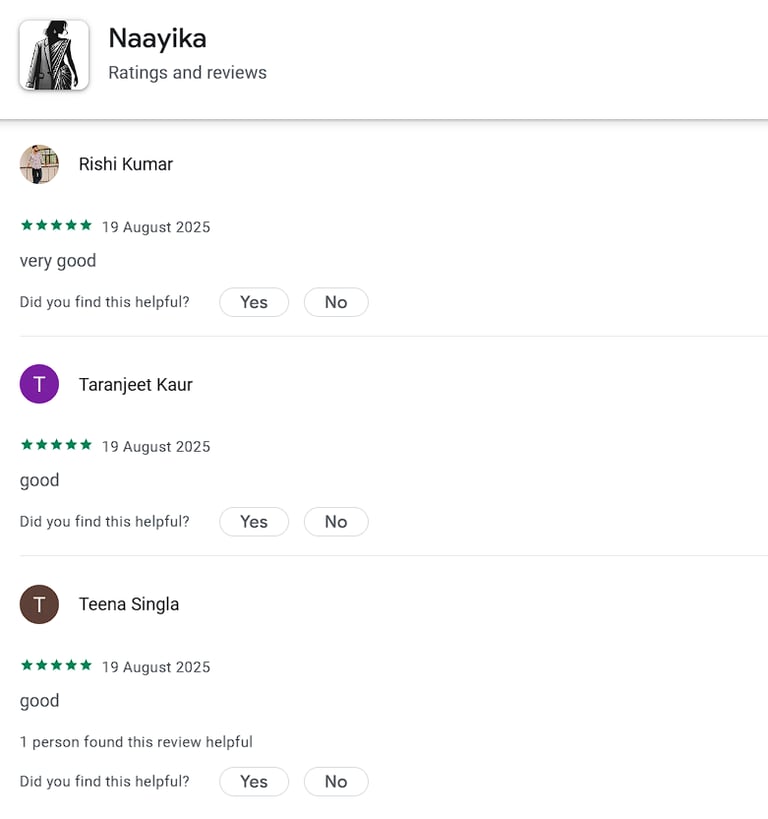Click the Naayika app title
This screenshot has width=768, height=819.
click(x=157, y=39)
